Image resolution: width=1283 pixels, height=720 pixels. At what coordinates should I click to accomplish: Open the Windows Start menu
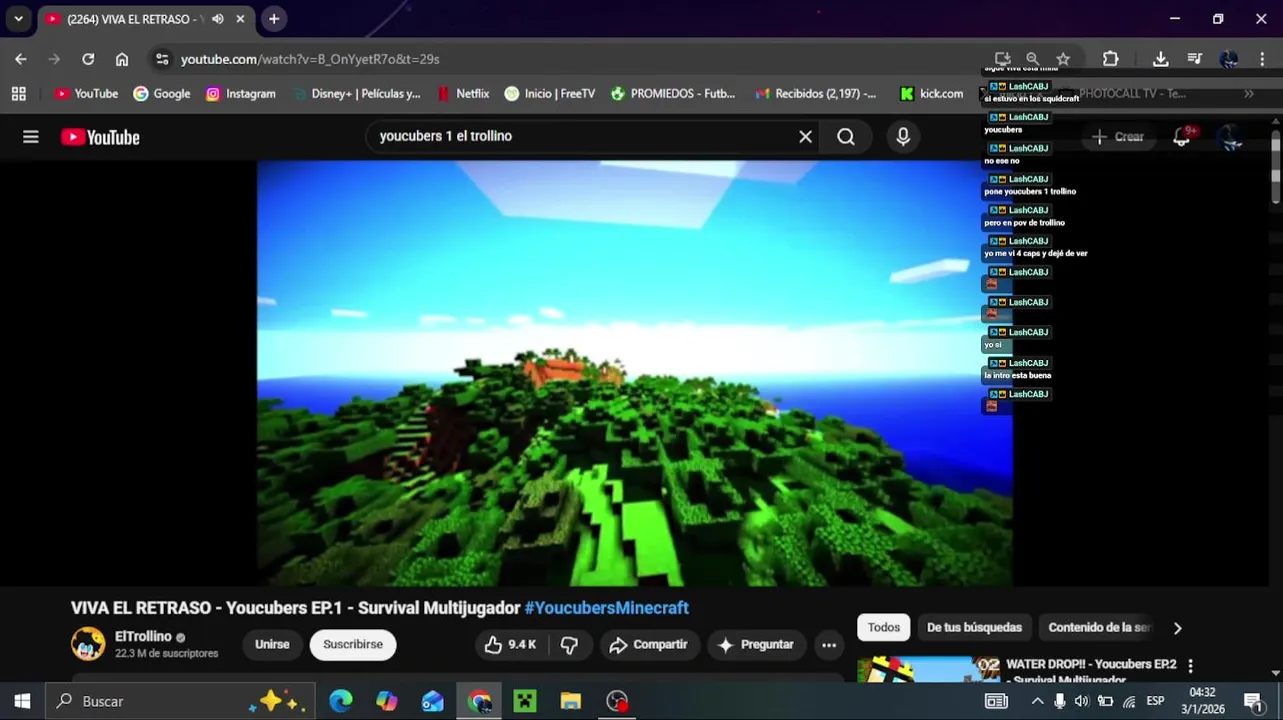(22, 701)
